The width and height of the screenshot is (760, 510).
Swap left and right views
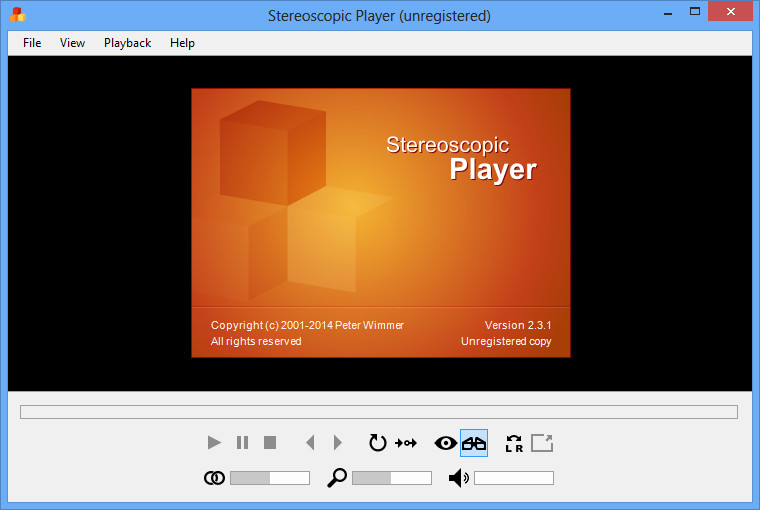[x=514, y=443]
